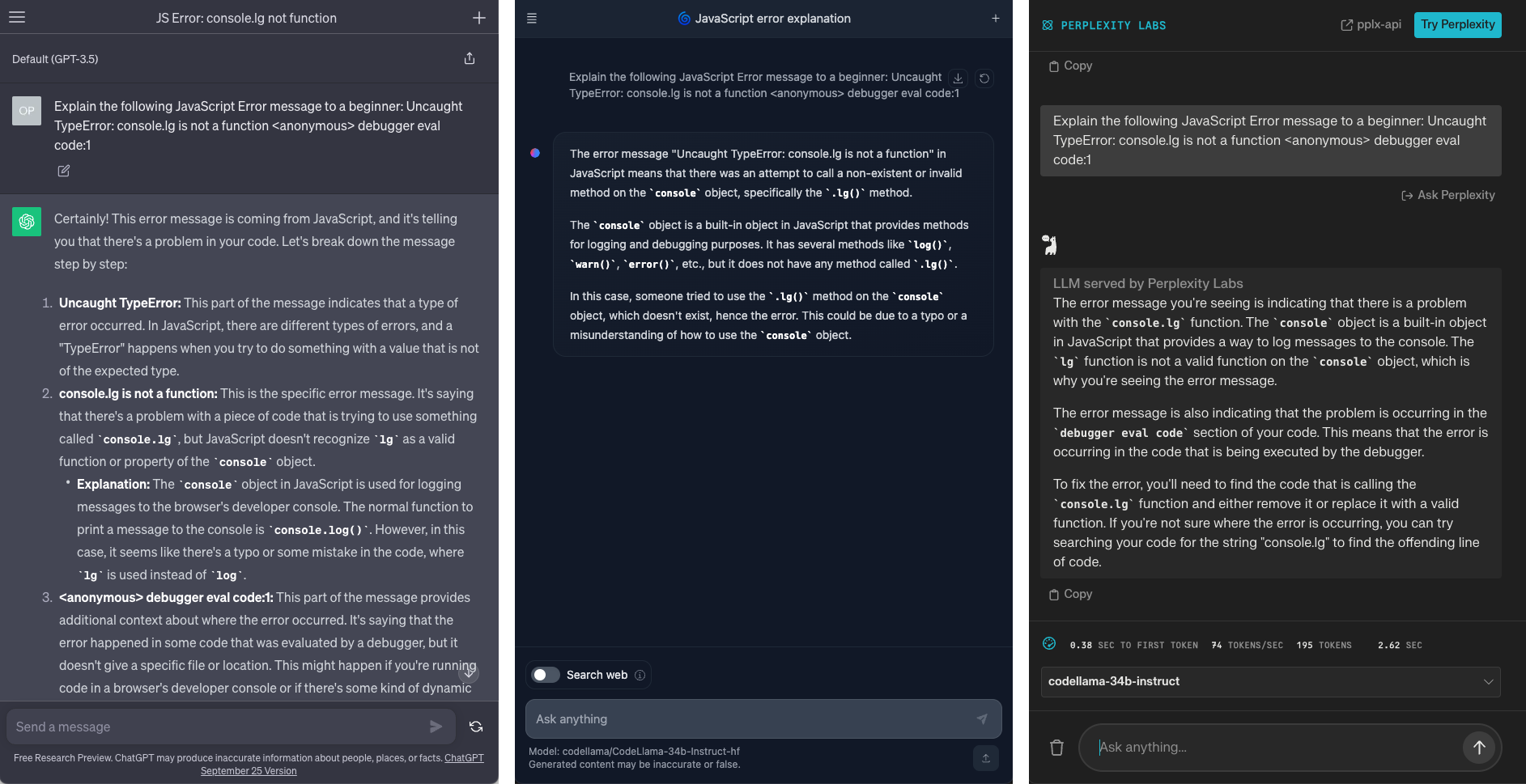1526x784 pixels.
Task: Open the codellama-34b-instruct model dropdown
Action: pos(1270,681)
